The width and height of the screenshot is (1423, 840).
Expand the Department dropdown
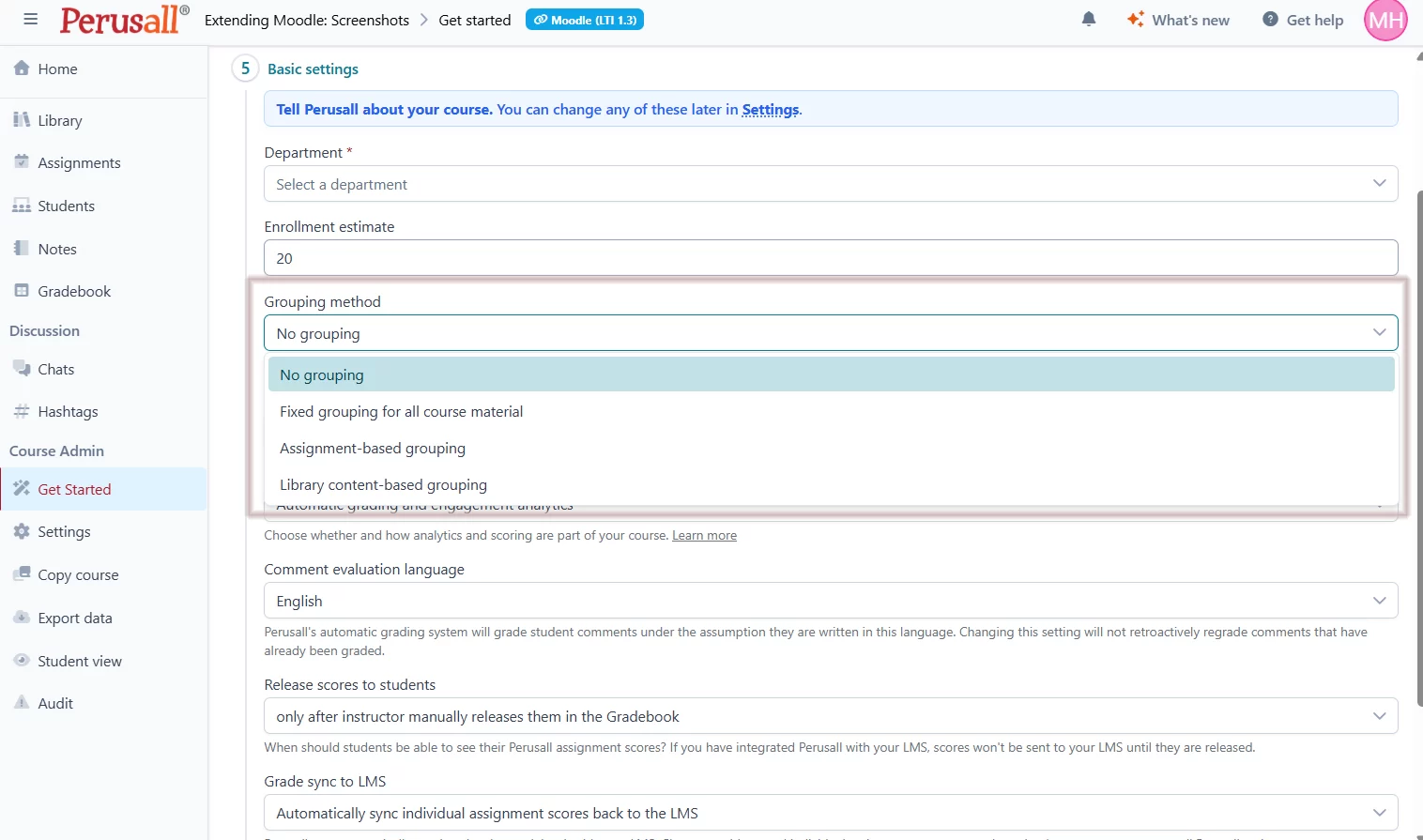830,184
